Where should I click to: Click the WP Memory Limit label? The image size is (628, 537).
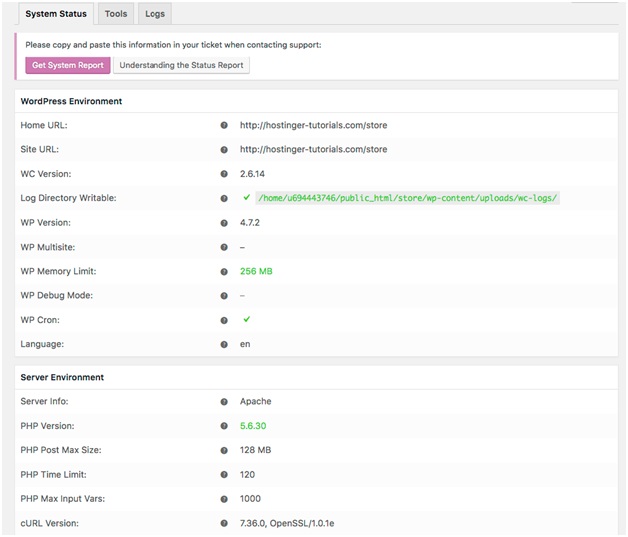pos(58,272)
